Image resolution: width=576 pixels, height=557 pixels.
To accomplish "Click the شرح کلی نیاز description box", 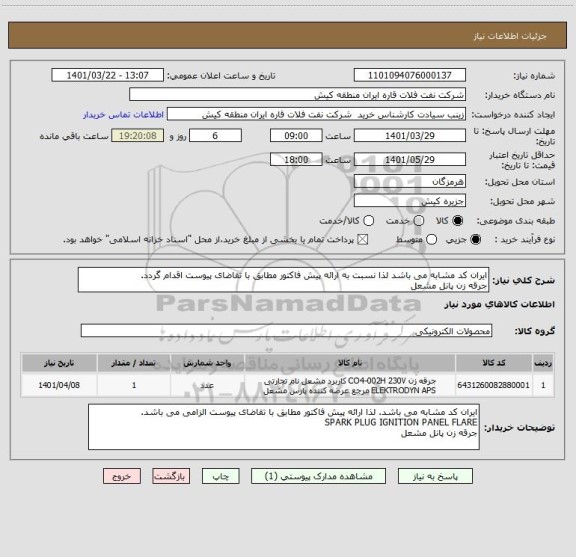I will [x=283, y=280].
